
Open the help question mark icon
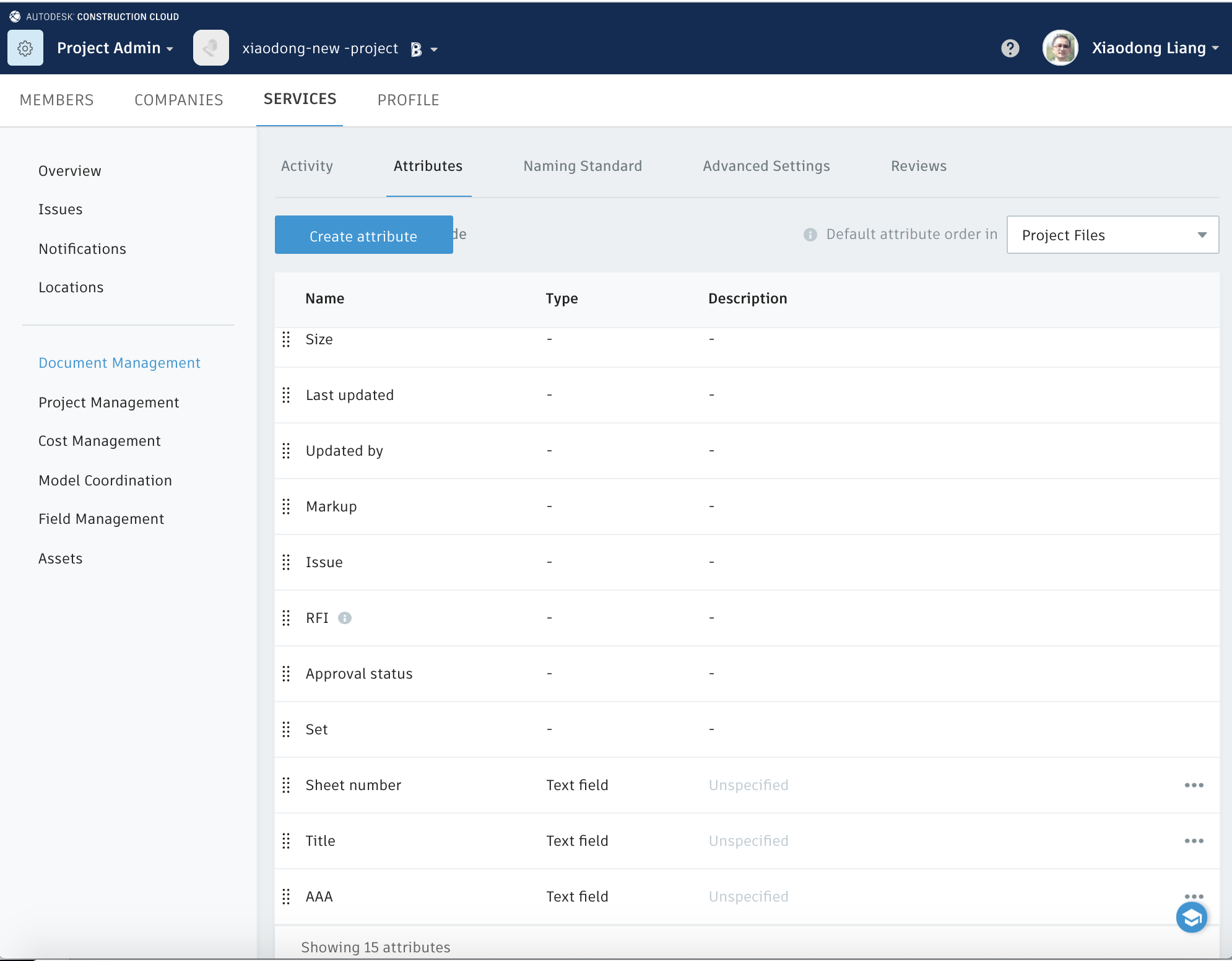1010,48
